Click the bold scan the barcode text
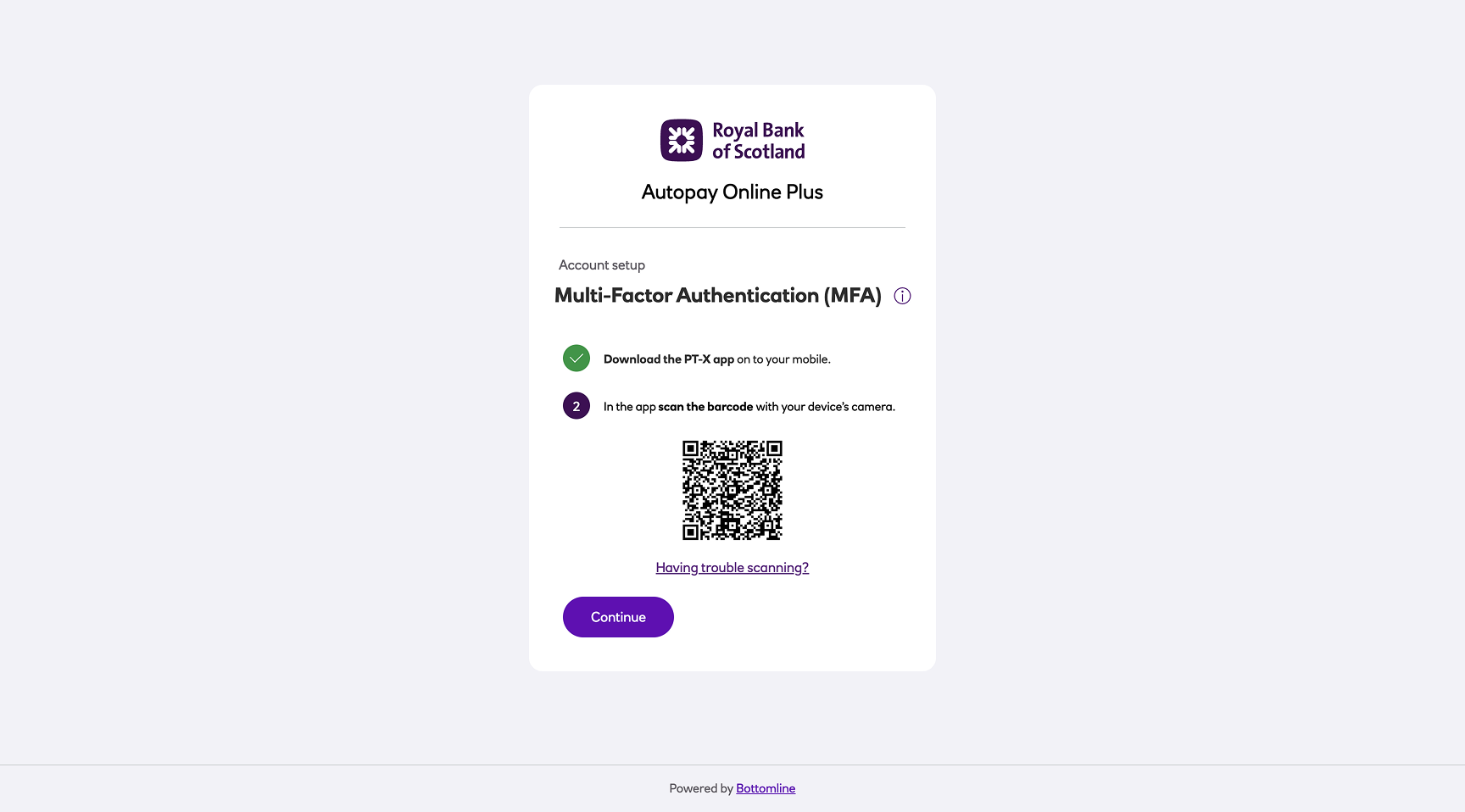1465x812 pixels. [705, 407]
